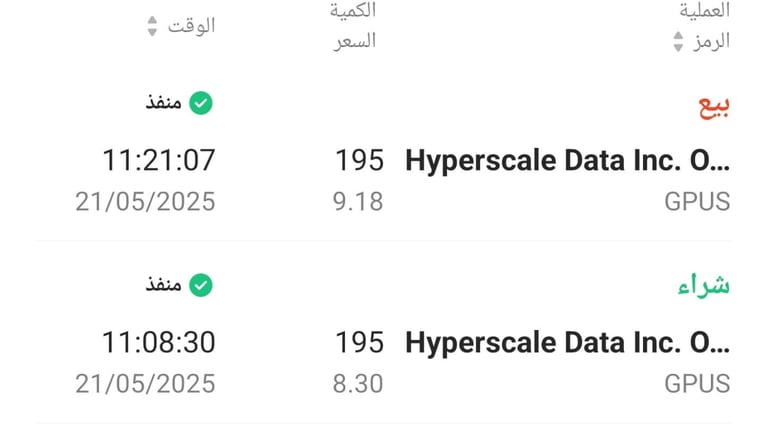The image size is (768, 431).
Task: Open the sell order Hyperscale Data Inc. name
Action: [568, 161]
